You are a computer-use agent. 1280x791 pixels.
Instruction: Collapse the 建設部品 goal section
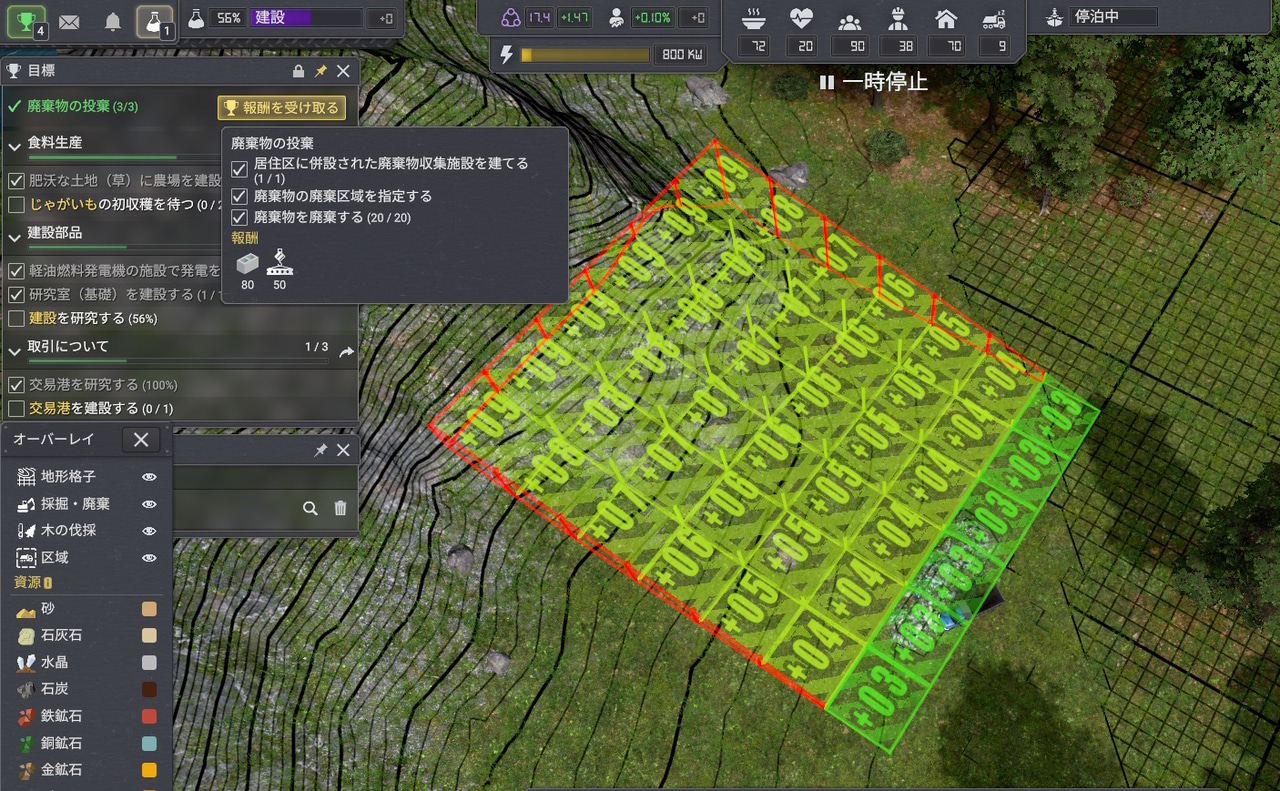tap(15, 236)
